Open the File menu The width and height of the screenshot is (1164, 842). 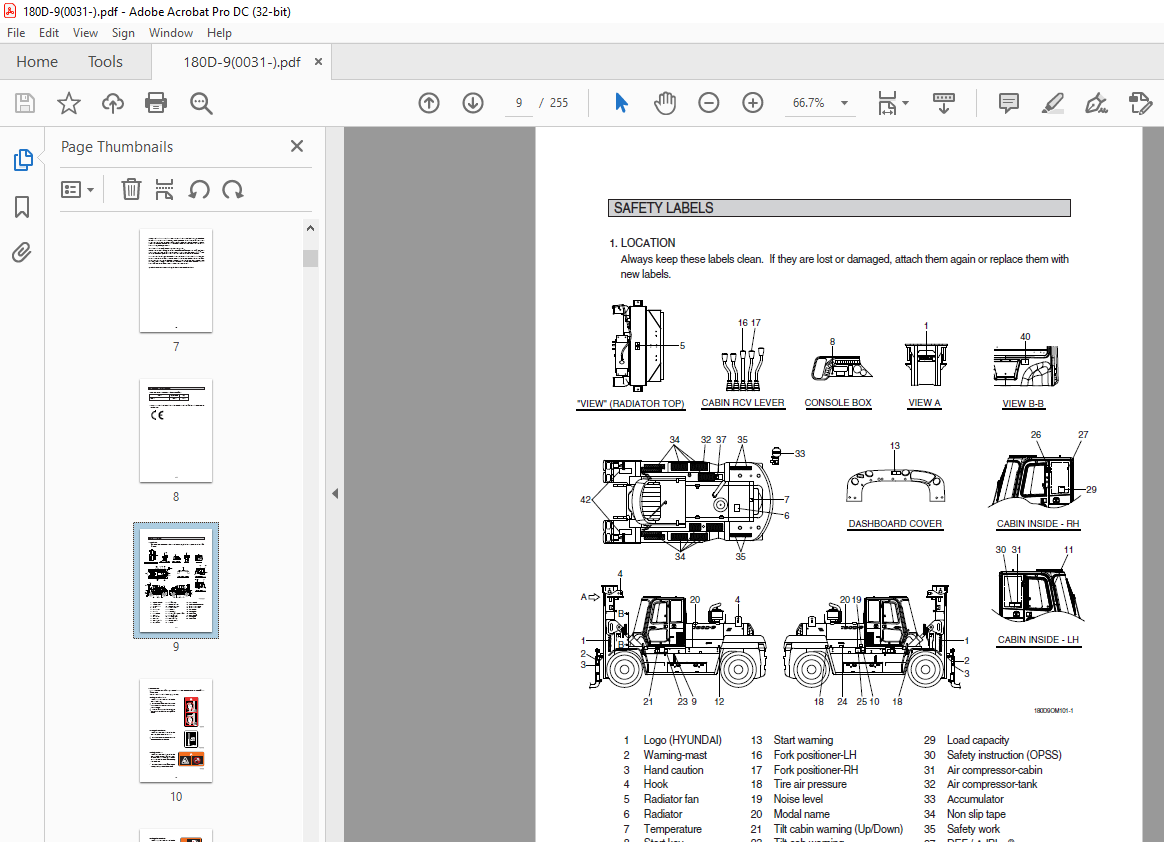tap(16, 33)
